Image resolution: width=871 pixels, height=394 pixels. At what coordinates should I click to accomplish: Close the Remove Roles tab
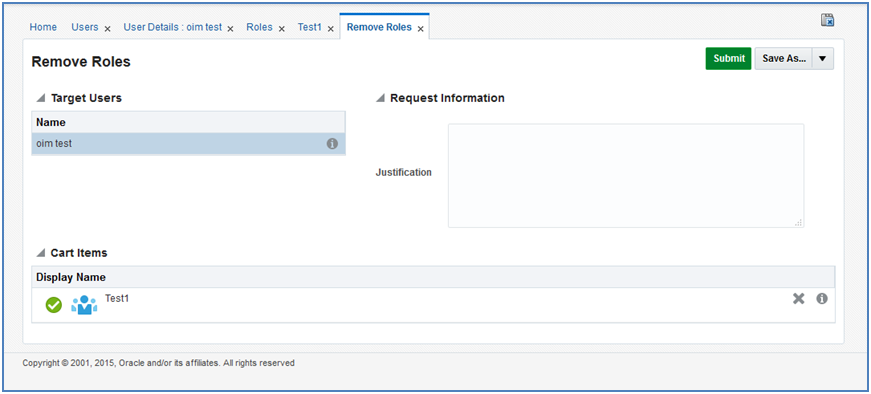421,29
